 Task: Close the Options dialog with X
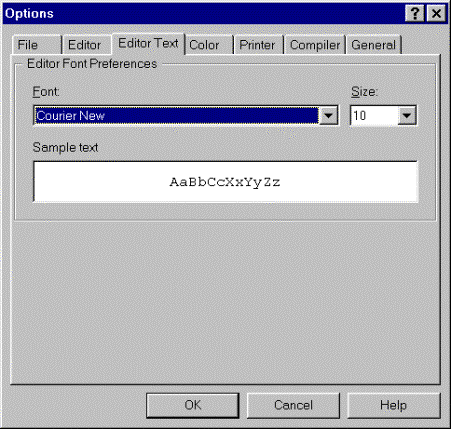(x=436, y=14)
